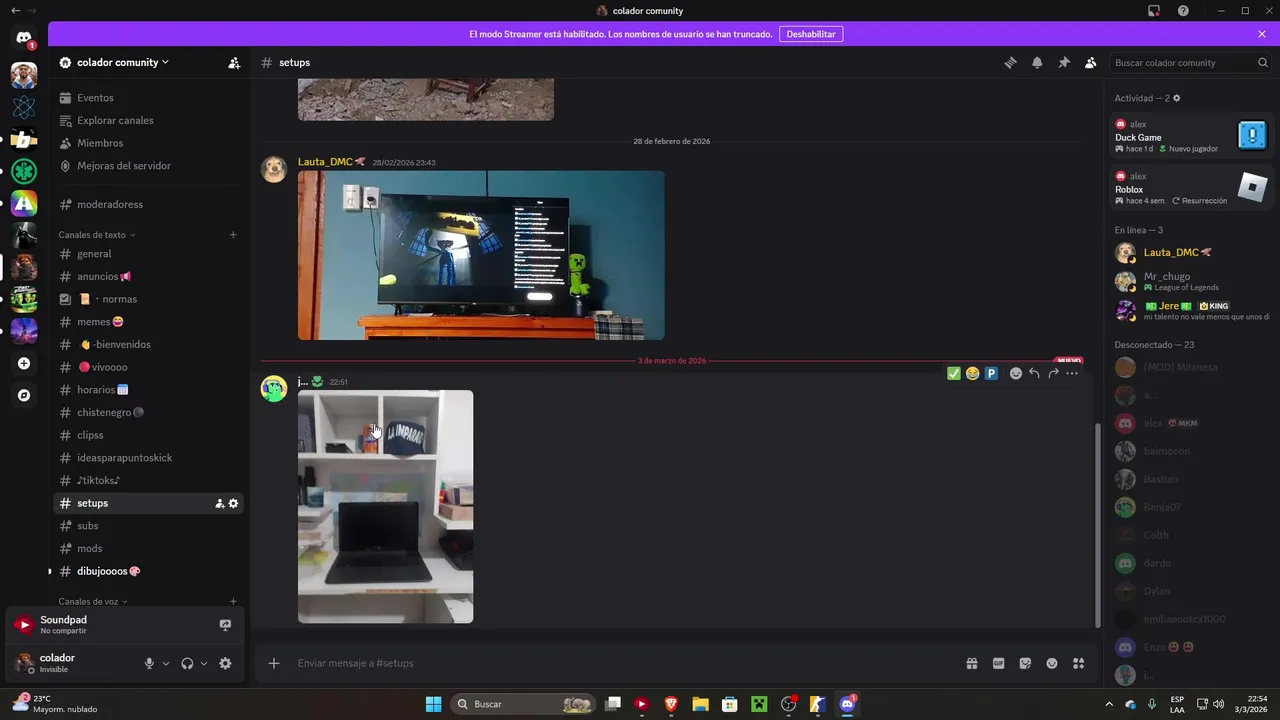Open Explorar canales
The height and width of the screenshot is (720, 1280).
[148, 120]
